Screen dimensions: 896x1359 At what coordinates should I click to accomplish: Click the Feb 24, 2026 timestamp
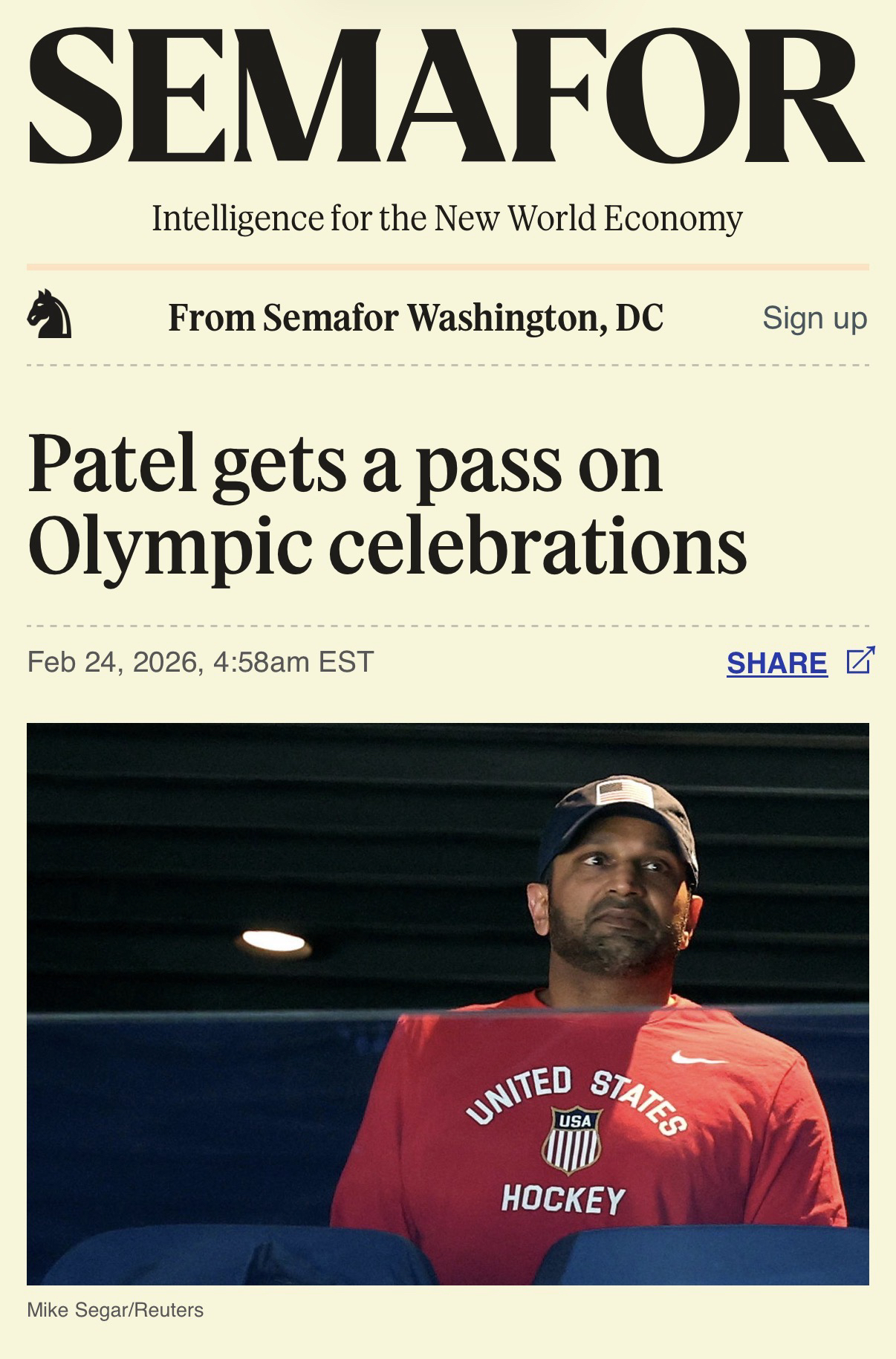click(x=200, y=661)
